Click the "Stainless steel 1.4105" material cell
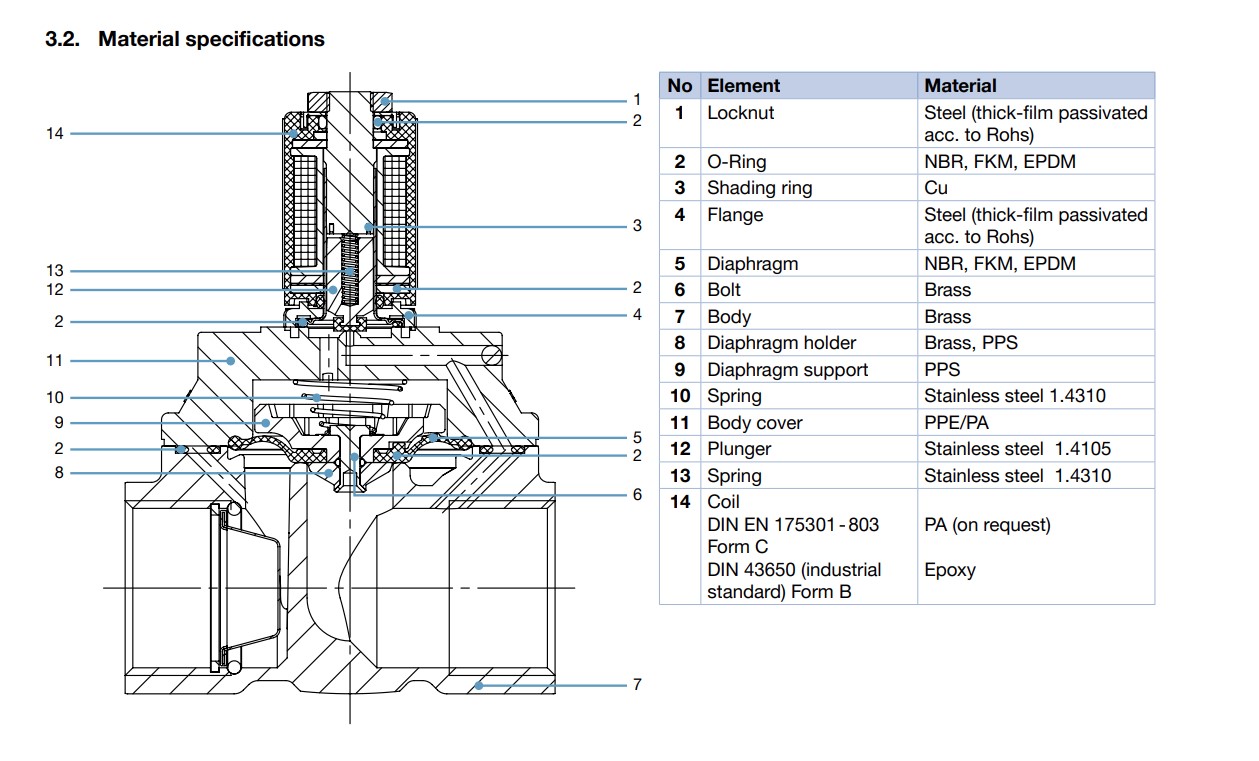Viewport: 1259px width, 761px height. [1017, 450]
